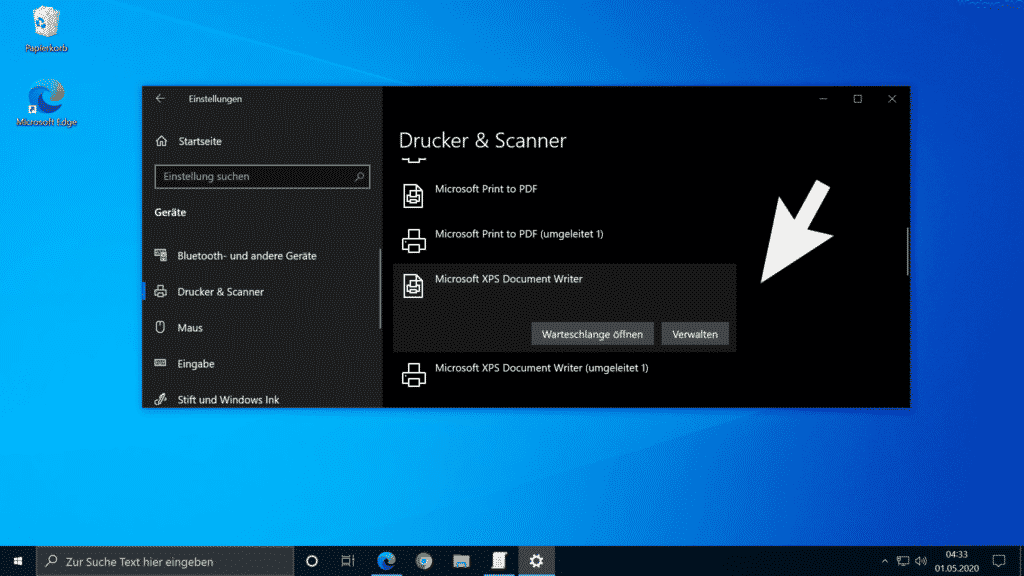1024x576 pixels.
Task: Go back with the Einstellungen arrow
Action: (x=160, y=99)
